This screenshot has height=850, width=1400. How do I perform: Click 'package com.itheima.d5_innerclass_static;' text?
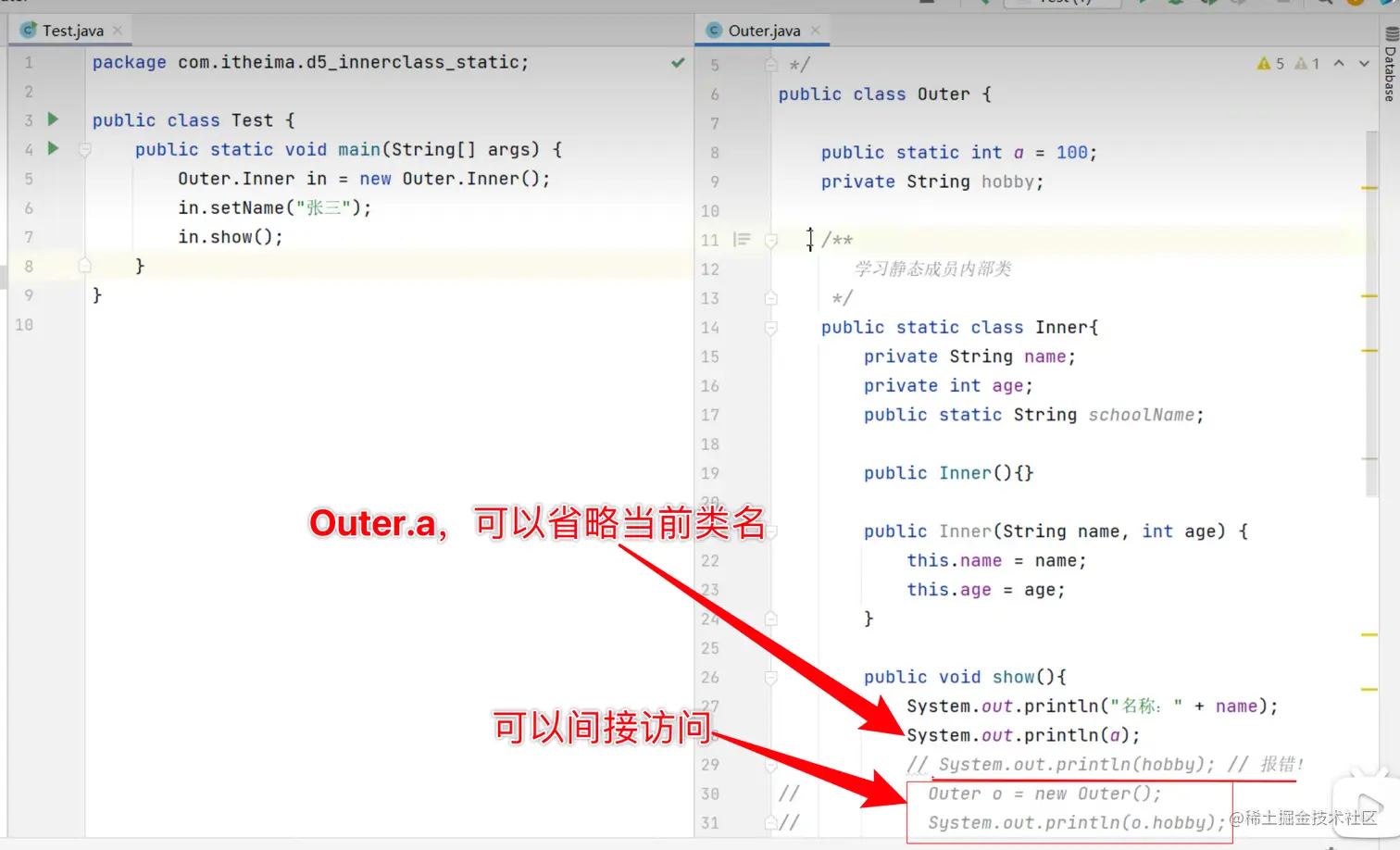[310, 62]
